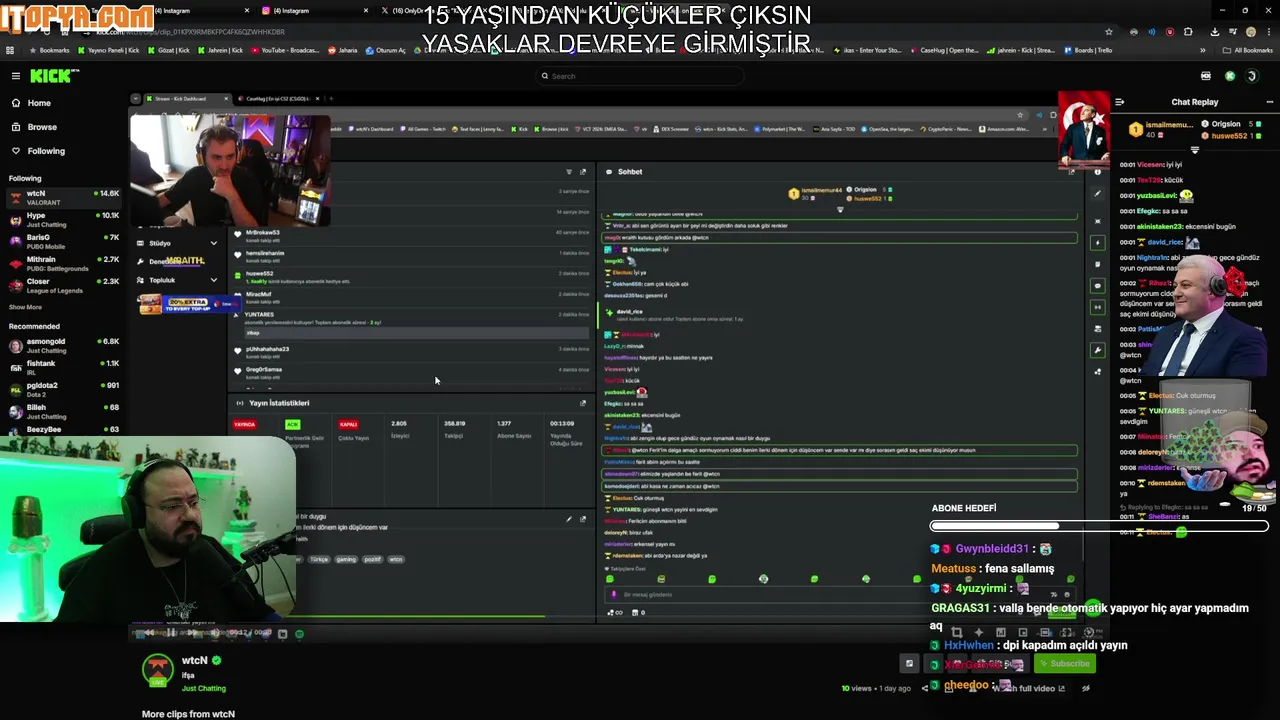Open the All Bookmarks folder
The width and height of the screenshot is (1280, 720).
1248,50
